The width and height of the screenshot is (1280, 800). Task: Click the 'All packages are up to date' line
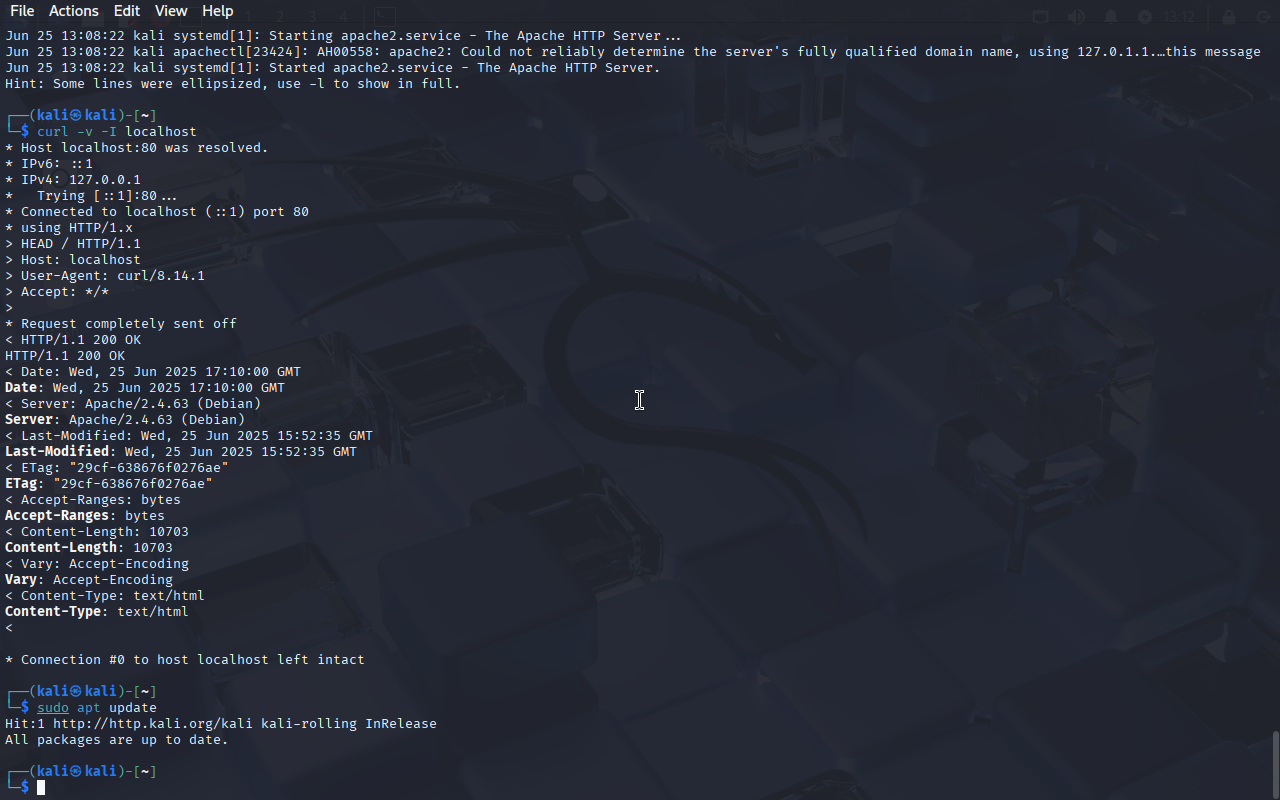(117, 740)
